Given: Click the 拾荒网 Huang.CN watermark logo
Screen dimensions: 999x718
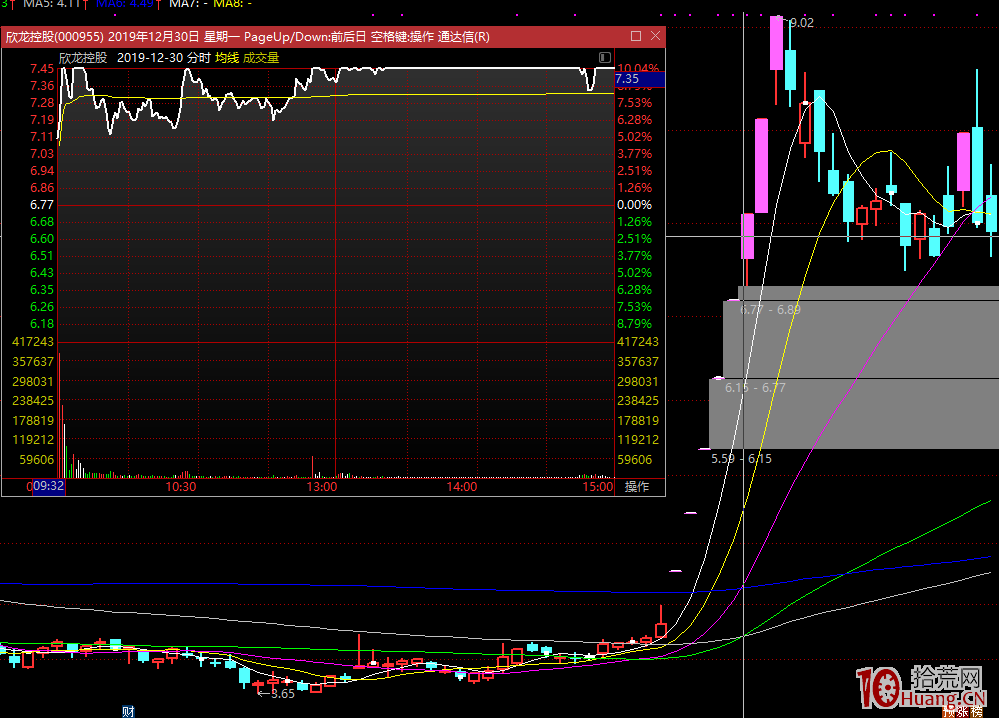Looking at the screenshot, I should [x=922, y=684].
